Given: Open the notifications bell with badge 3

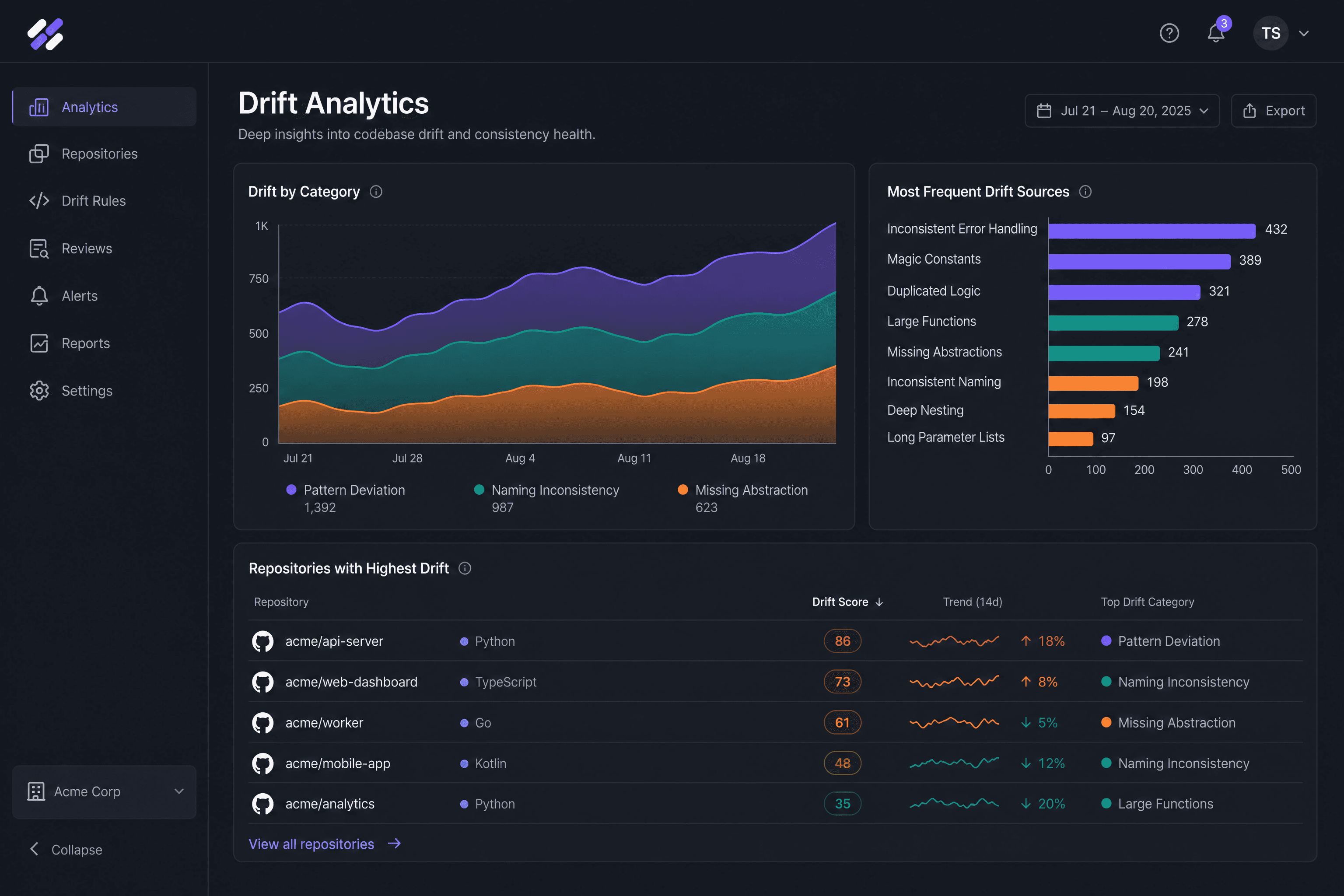Looking at the screenshot, I should (1216, 33).
